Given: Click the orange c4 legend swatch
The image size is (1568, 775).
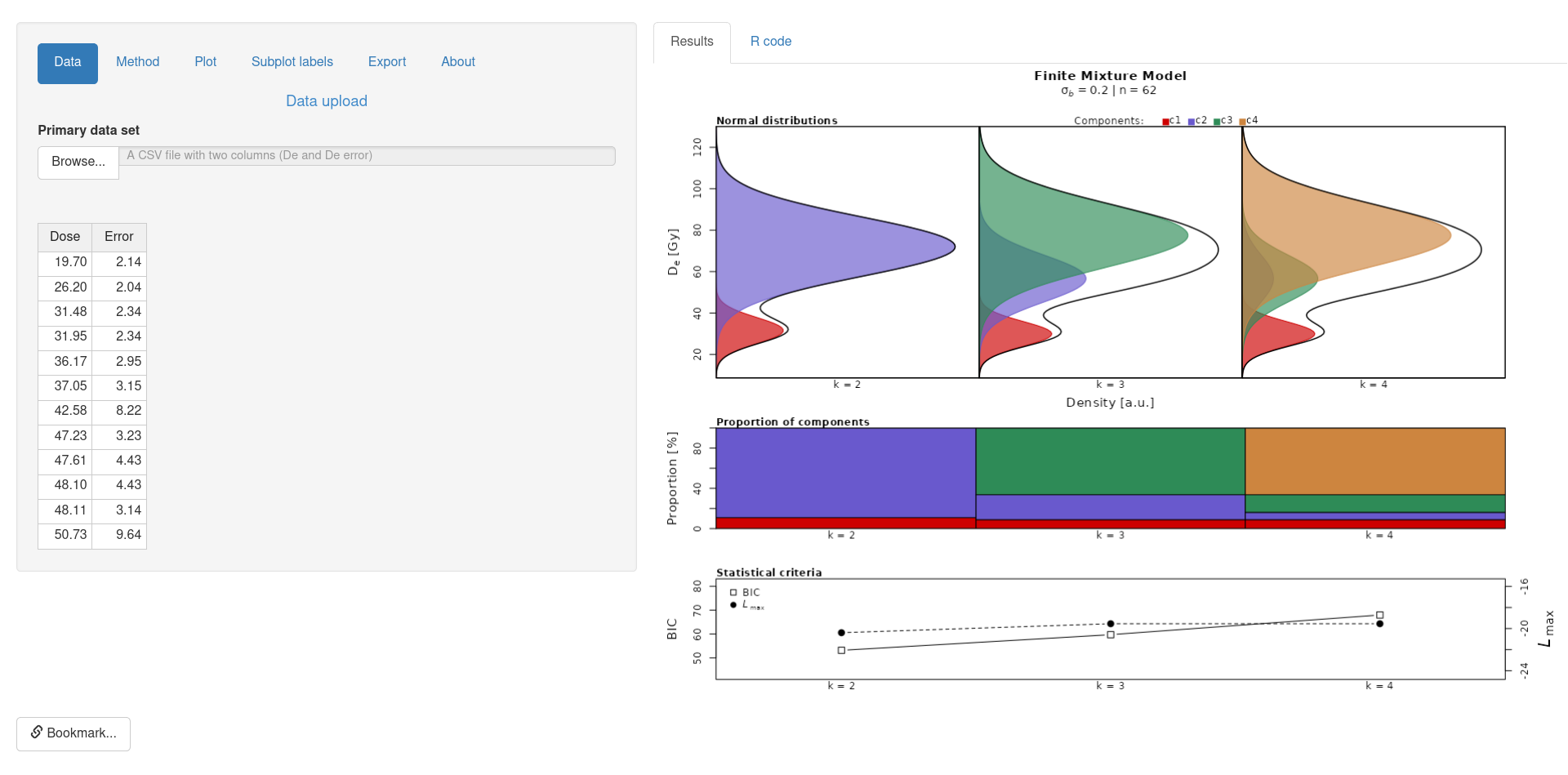Looking at the screenshot, I should (x=1242, y=122).
